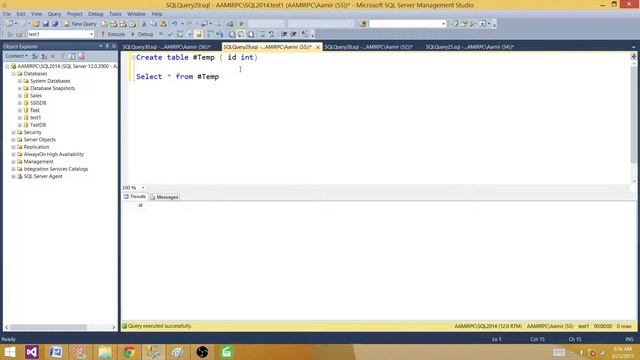
Task: Select Integration Services Catalogs folder
Action: point(56,169)
